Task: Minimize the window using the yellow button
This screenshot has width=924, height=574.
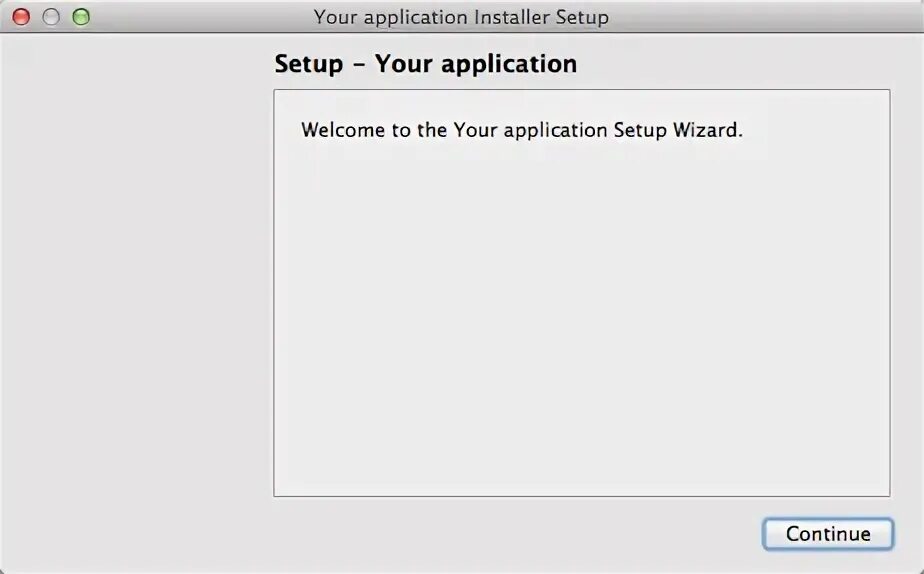Action: (x=51, y=17)
